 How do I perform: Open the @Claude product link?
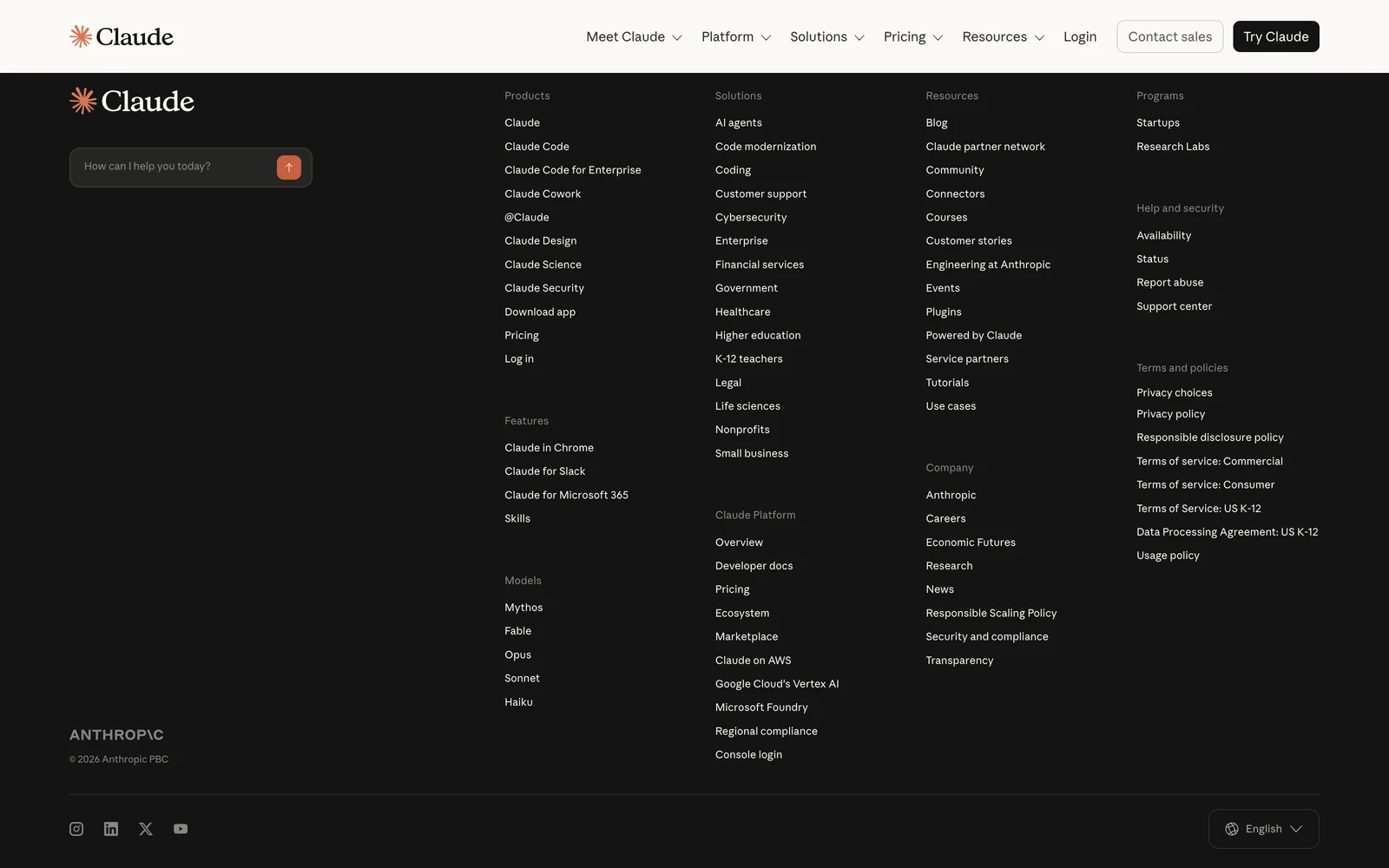point(527,217)
